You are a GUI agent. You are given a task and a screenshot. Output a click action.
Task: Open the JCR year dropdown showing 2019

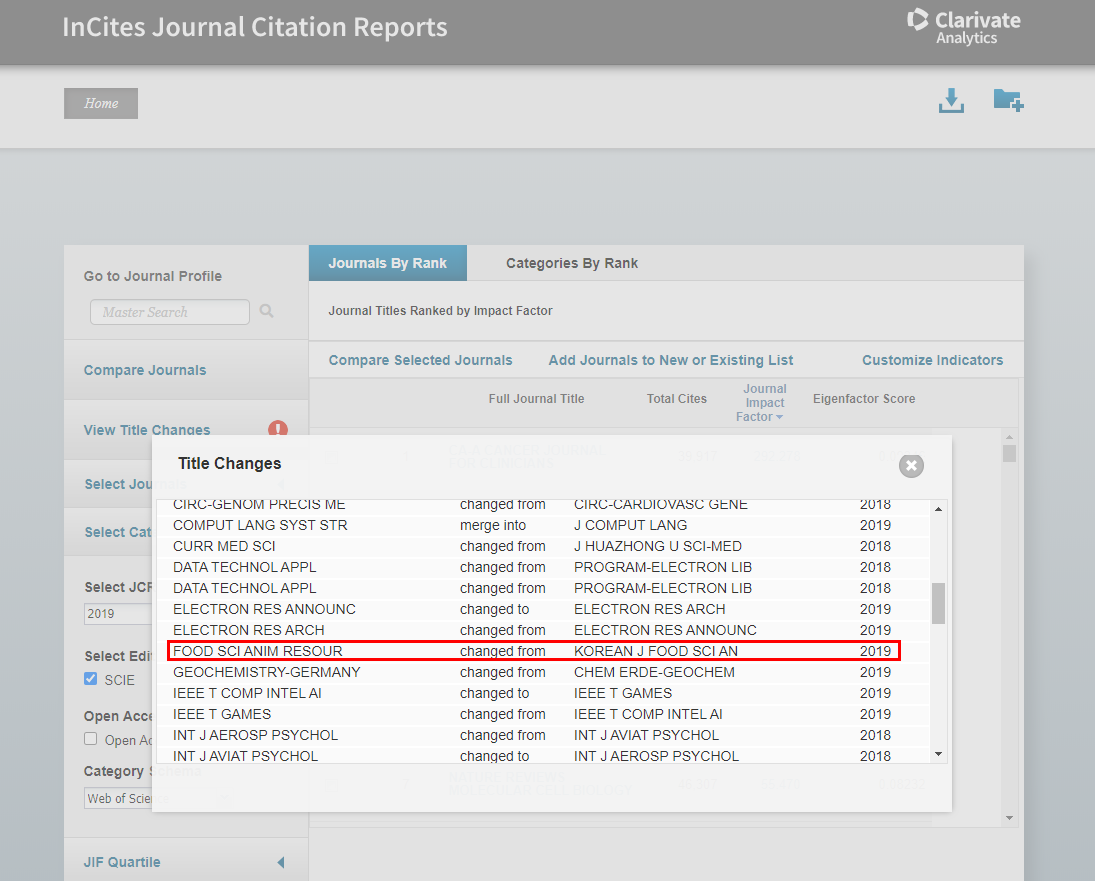point(118,614)
